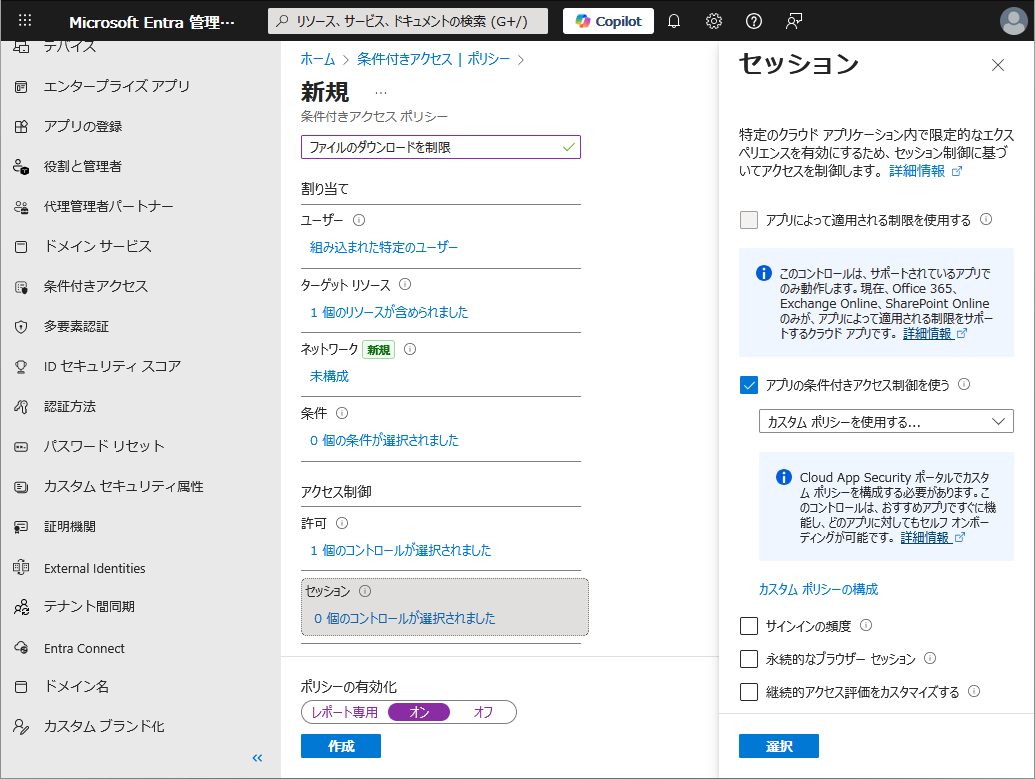The height and width of the screenshot is (779, 1035).
Task: Open 未構成 network link
Action: click(x=329, y=376)
